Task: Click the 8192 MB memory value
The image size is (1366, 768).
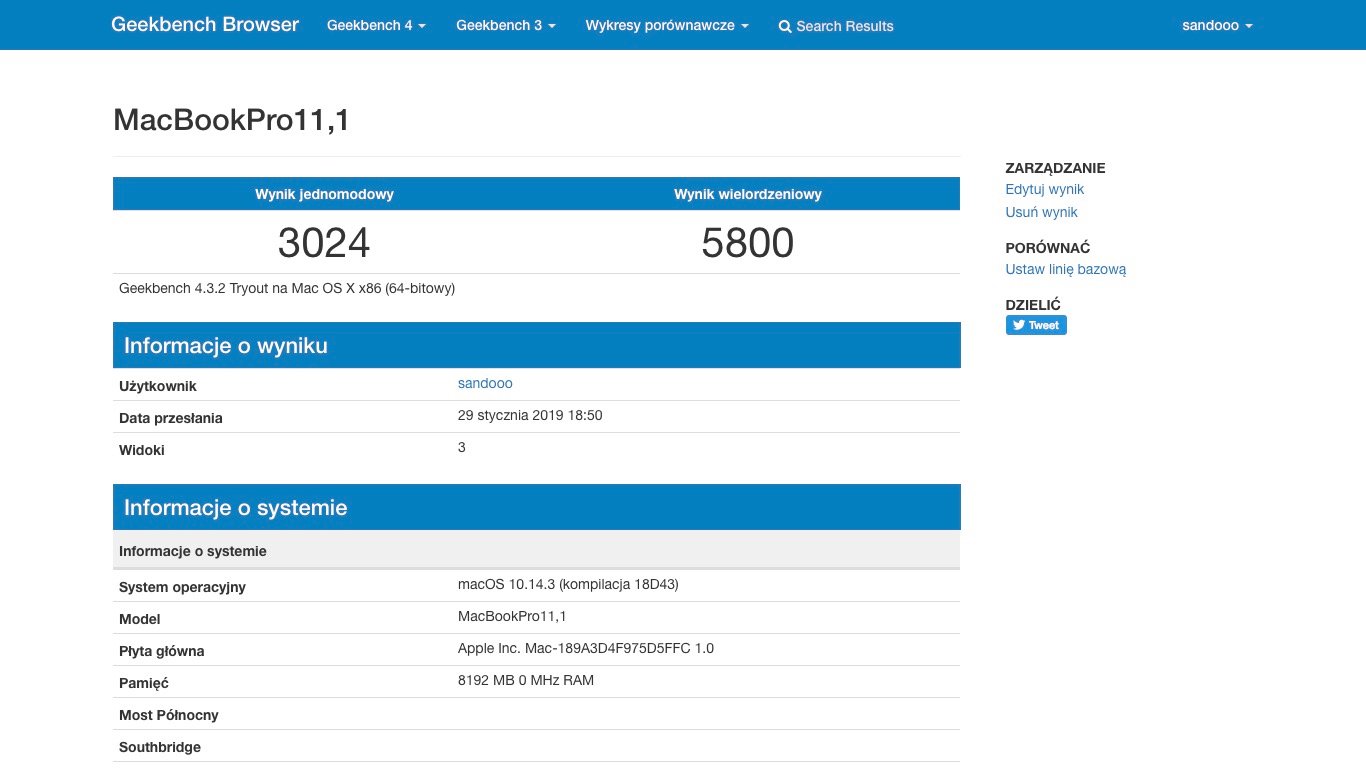Action: [525, 680]
